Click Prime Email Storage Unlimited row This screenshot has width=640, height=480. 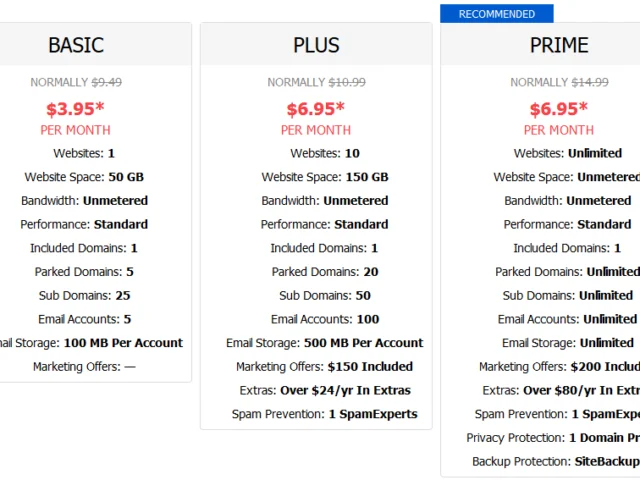pos(568,343)
